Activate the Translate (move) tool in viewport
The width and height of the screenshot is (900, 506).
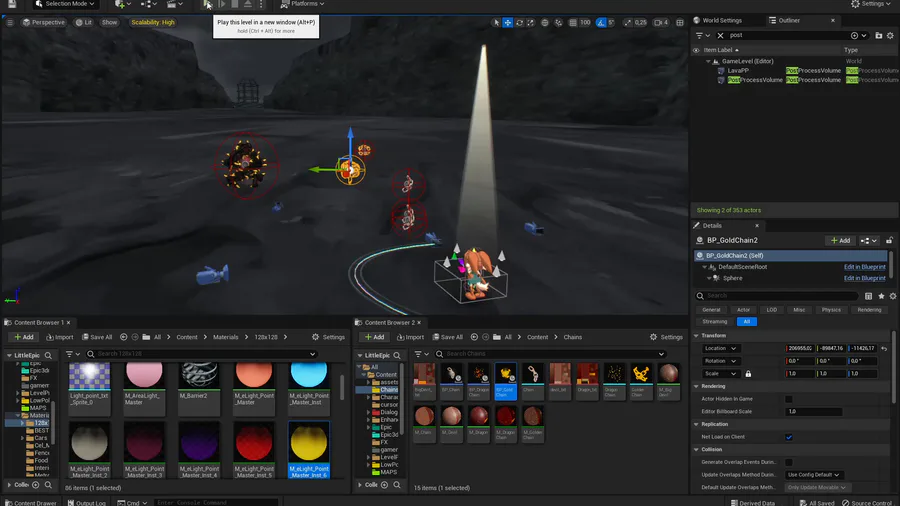(507, 22)
